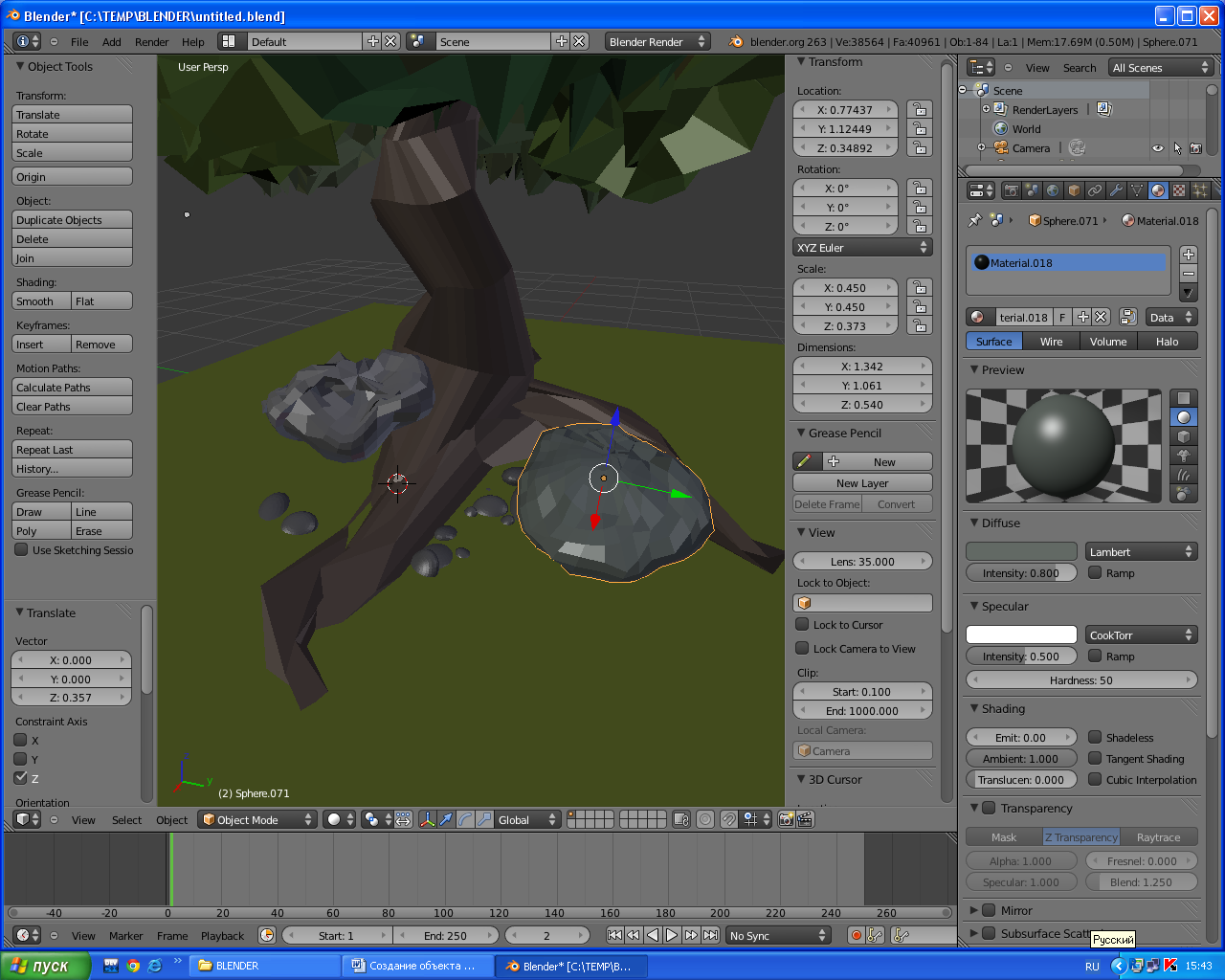Enable Lock Camera to View
This screenshot has width=1225, height=980.
(x=803, y=648)
